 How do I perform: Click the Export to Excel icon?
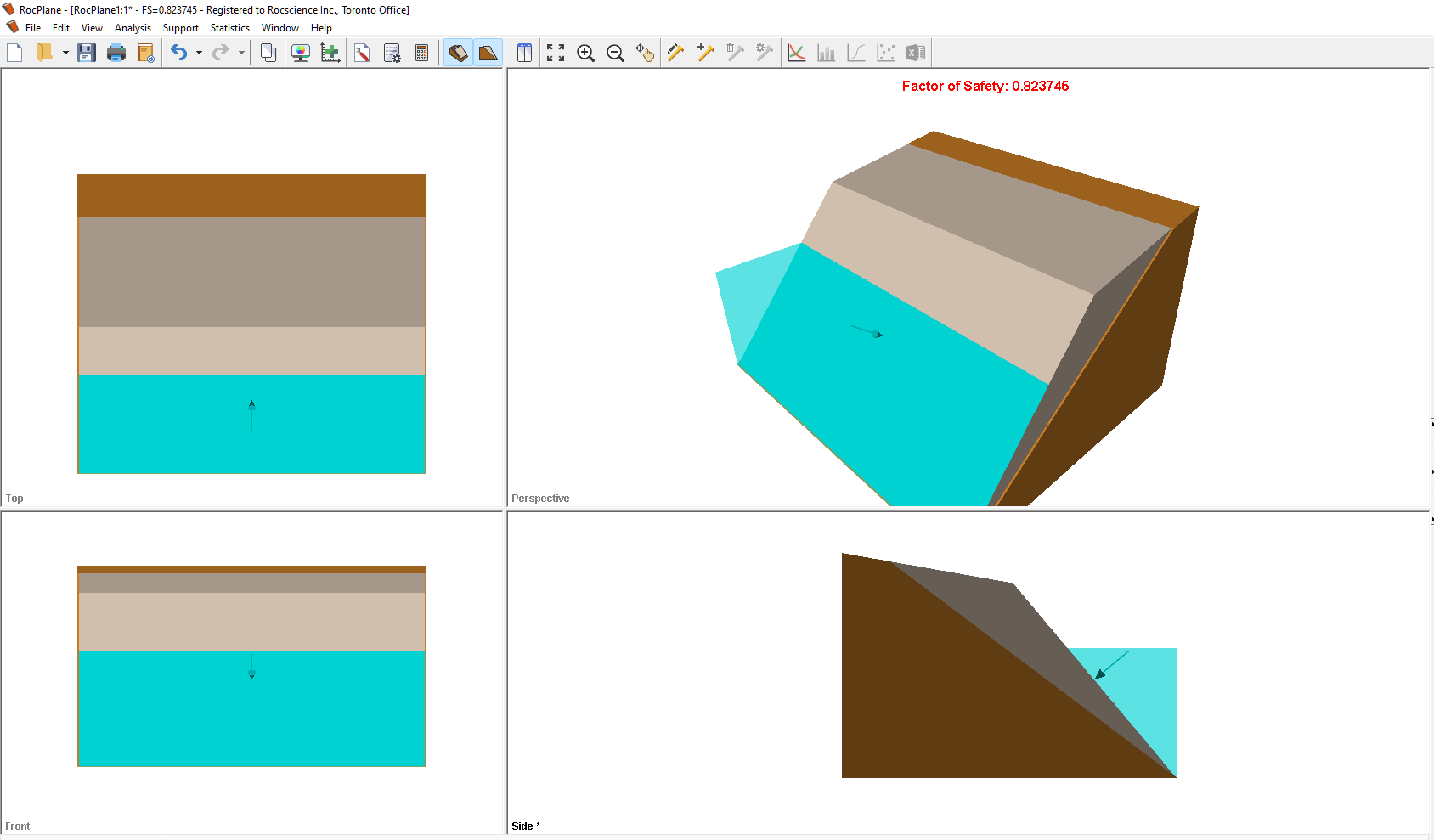(x=916, y=53)
